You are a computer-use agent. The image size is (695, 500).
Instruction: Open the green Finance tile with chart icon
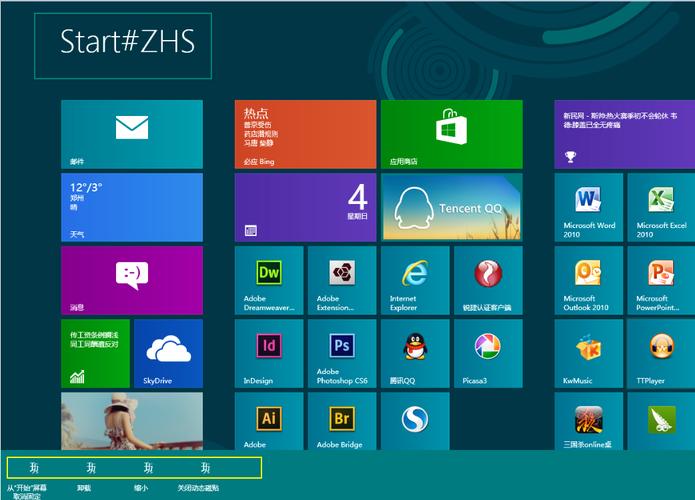[x=95, y=354]
